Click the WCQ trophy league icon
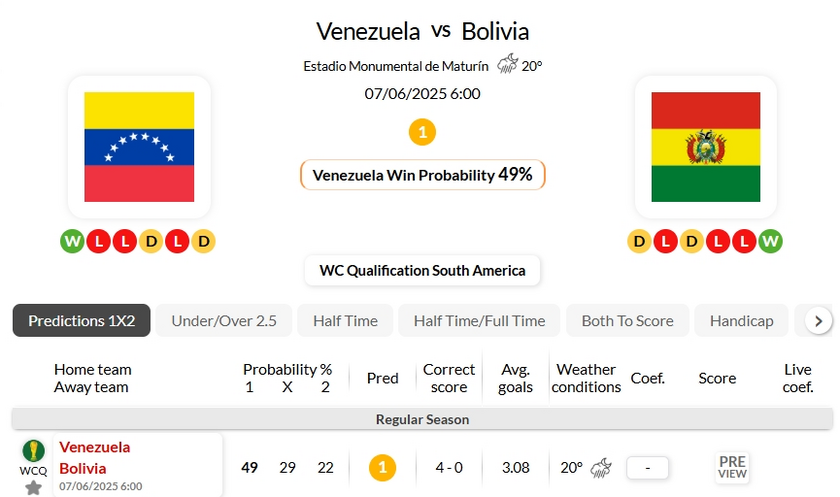 [x=33, y=451]
